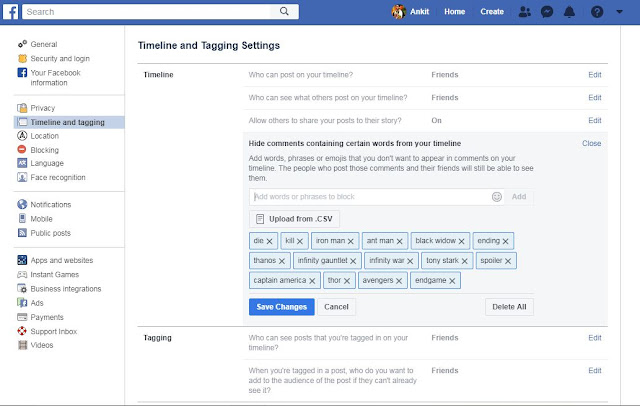Remove the blocked phrase 'ant man'
This screenshot has width=640, height=406.
(400, 241)
